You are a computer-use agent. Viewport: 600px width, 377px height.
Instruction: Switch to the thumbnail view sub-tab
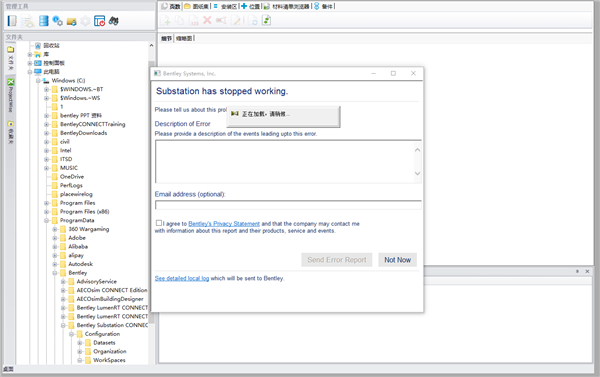[184, 38]
